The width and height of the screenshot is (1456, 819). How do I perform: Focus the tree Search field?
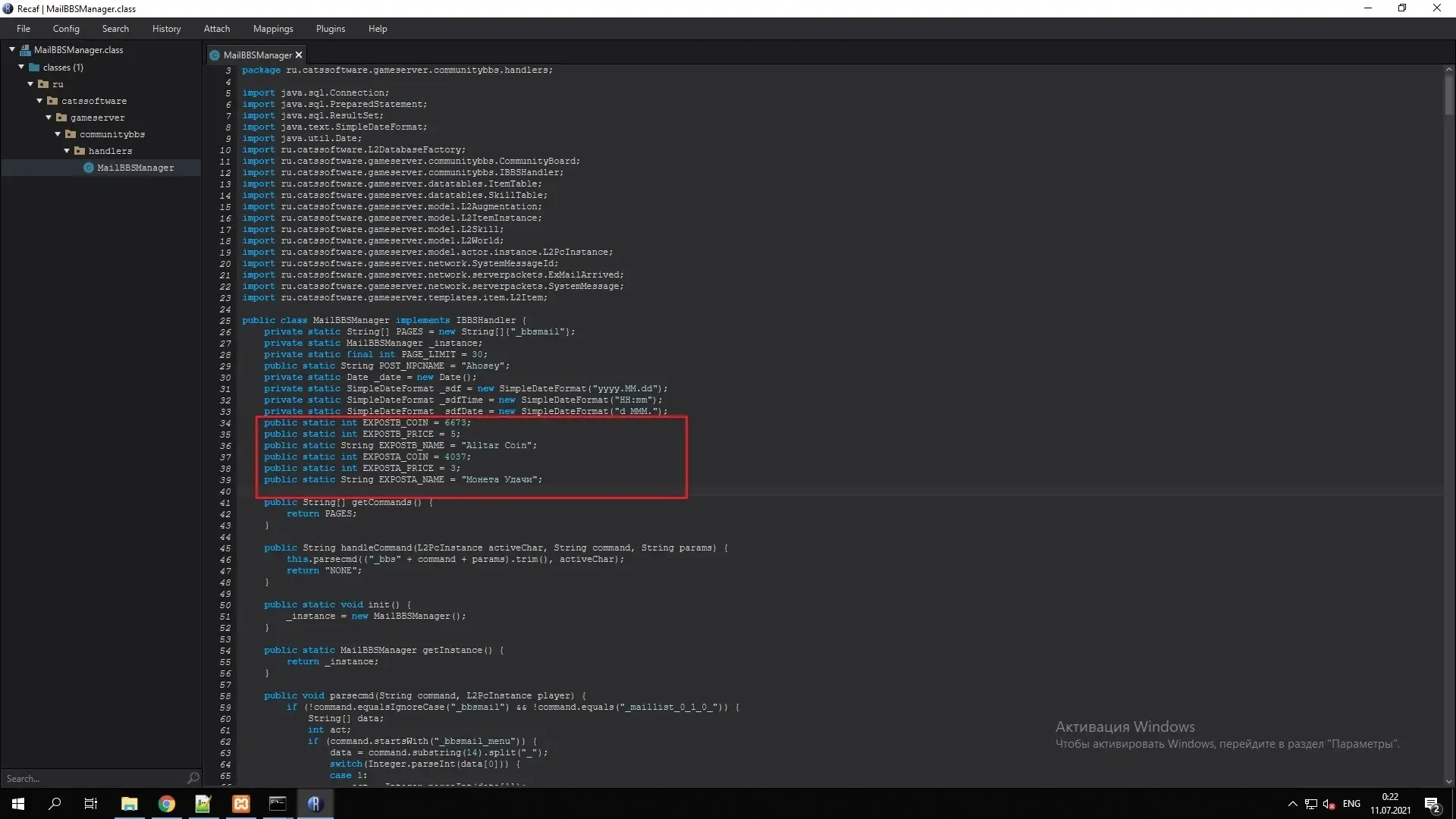[x=95, y=779]
